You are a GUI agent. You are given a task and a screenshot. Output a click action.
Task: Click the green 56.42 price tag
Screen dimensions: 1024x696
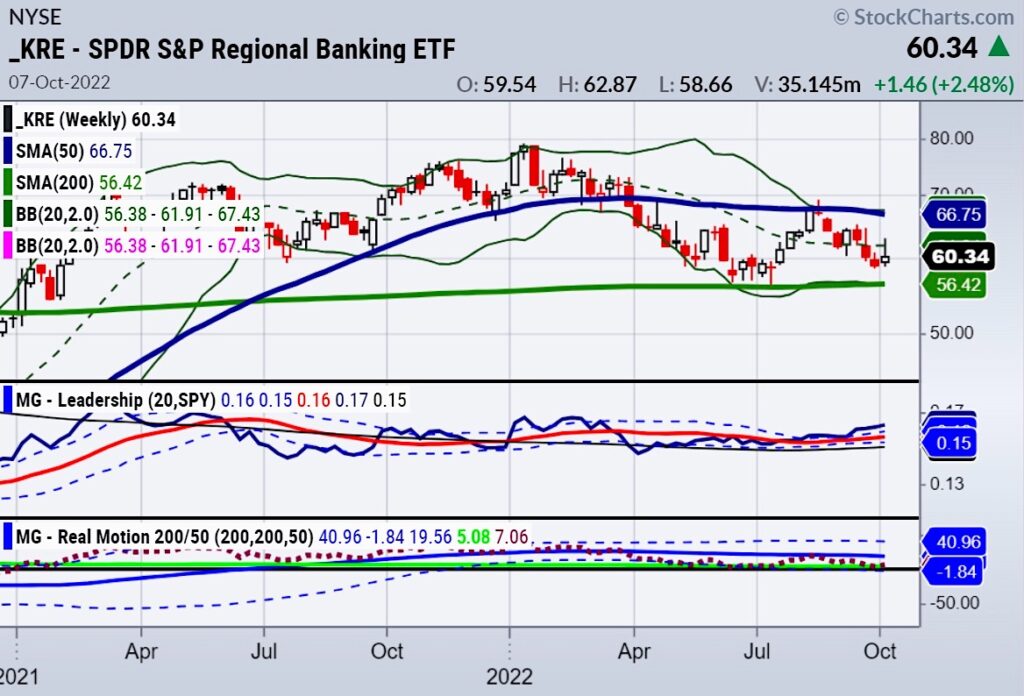click(953, 285)
